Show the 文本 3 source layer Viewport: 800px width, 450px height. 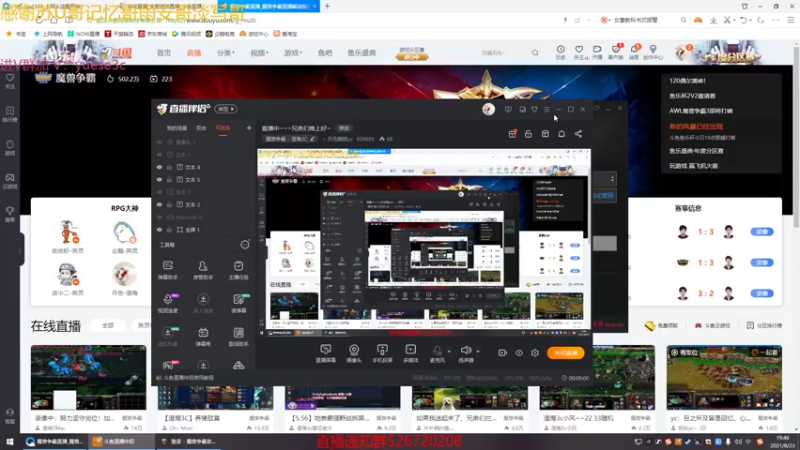pyautogui.click(x=159, y=192)
